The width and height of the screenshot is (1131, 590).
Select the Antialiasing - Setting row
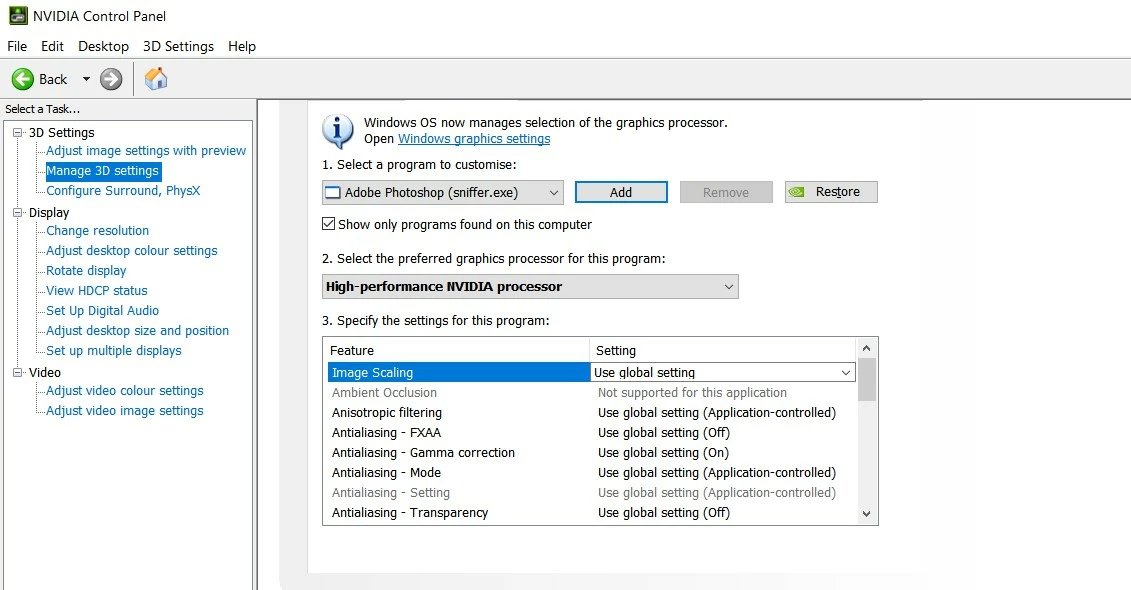[590, 493]
